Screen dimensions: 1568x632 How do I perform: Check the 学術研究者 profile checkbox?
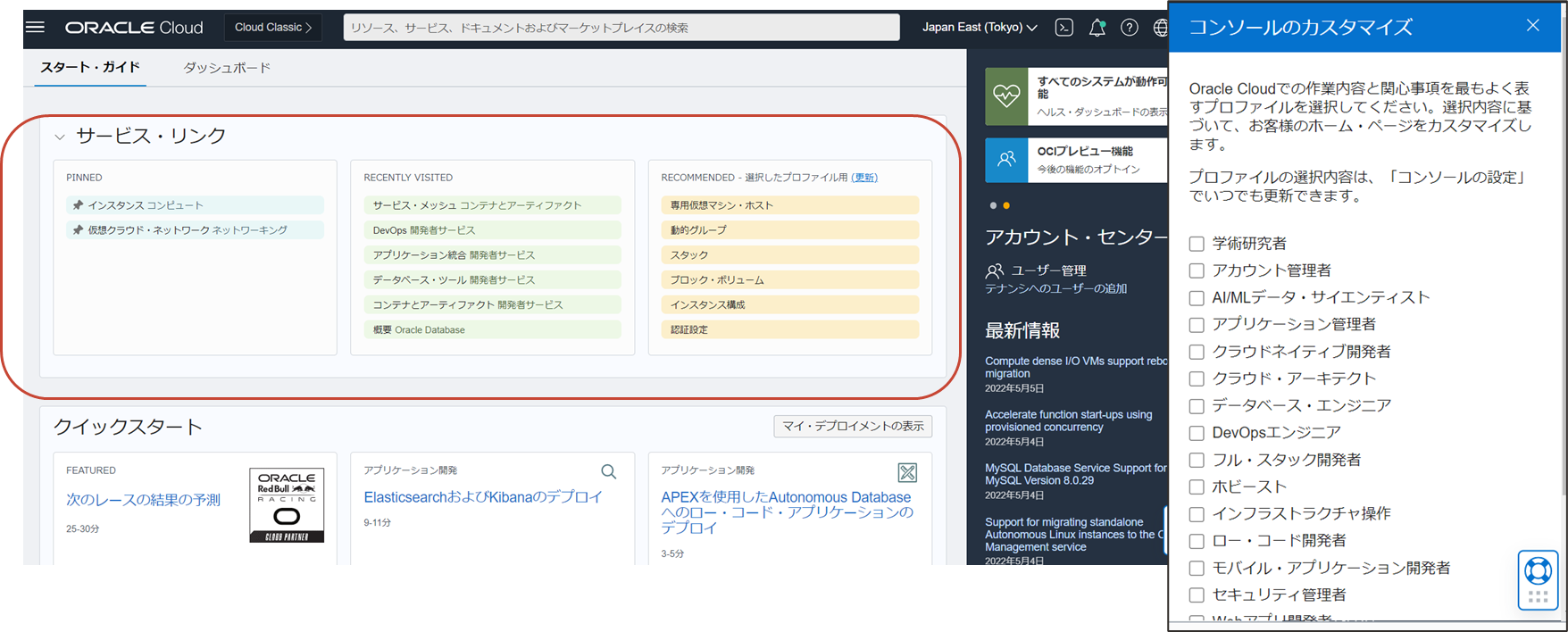[x=1197, y=244]
